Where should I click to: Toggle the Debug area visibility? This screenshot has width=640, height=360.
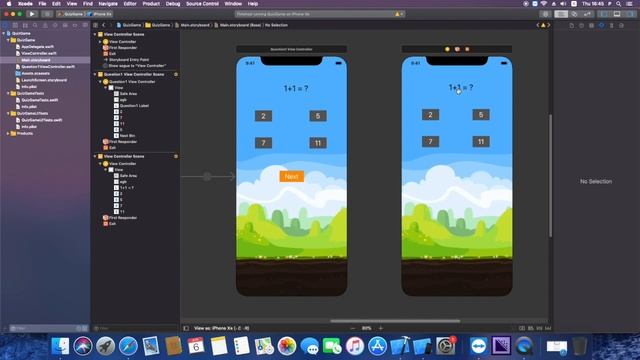pos(617,14)
